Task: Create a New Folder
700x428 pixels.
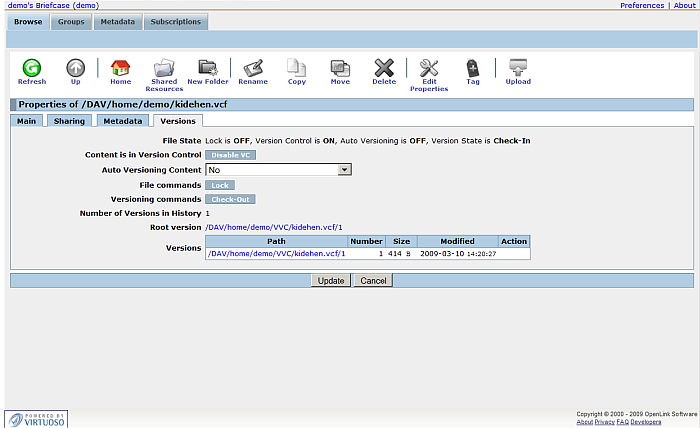Action: [x=208, y=68]
